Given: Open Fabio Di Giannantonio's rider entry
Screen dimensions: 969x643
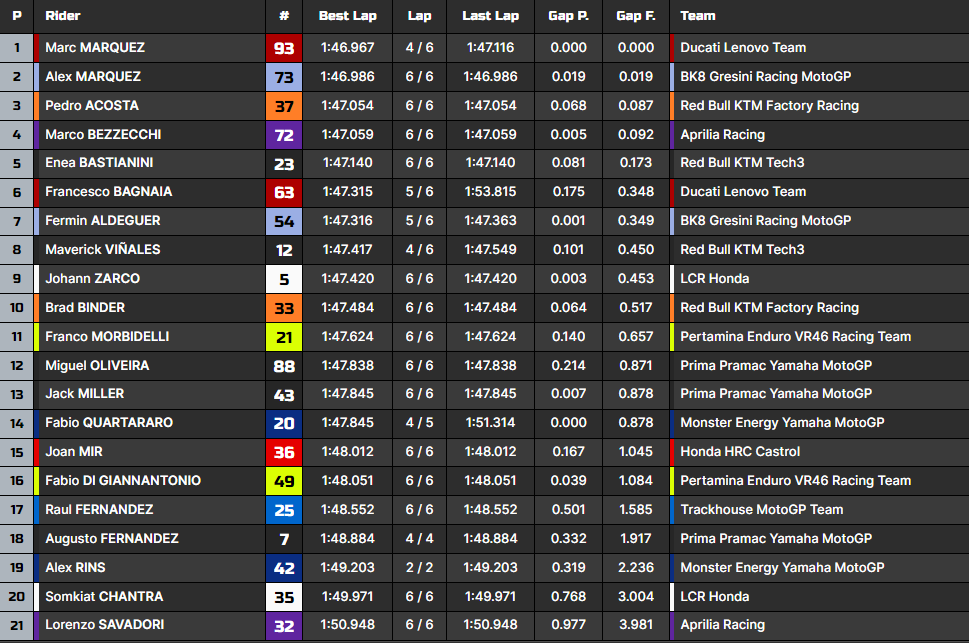Looking at the screenshot, I should click(x=123, y=481).
